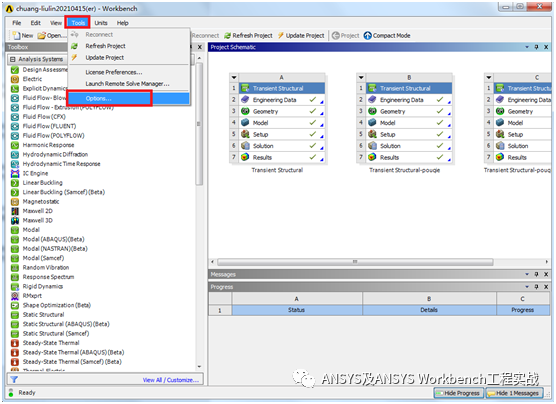The height and width of the screenshot is (404, 556).
Task: Click the toolbox vertical scrollbar
Action: pyautogui.click(x=199, y=124)
